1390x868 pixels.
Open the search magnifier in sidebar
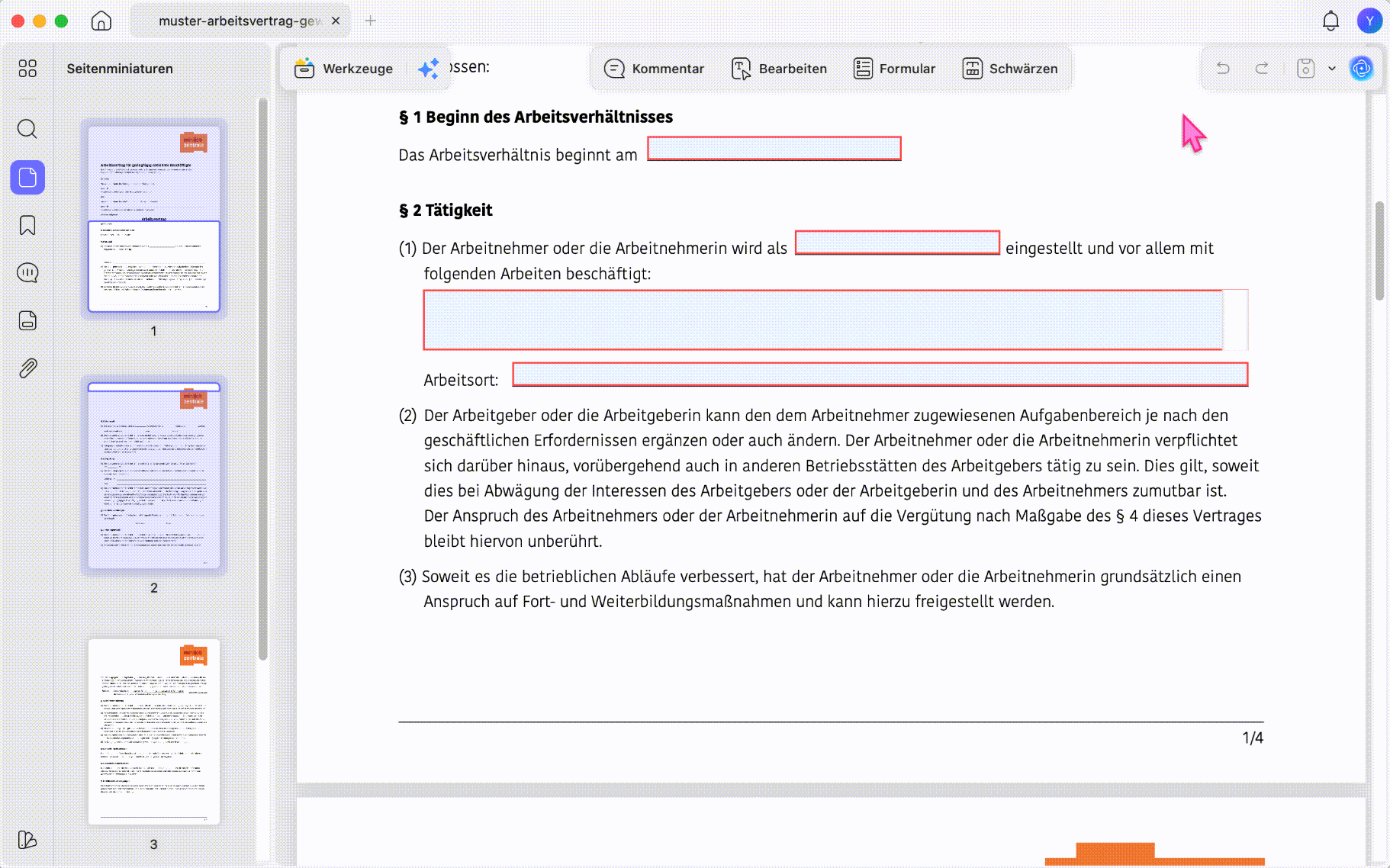pyautogui.click(x=27, y=129)
